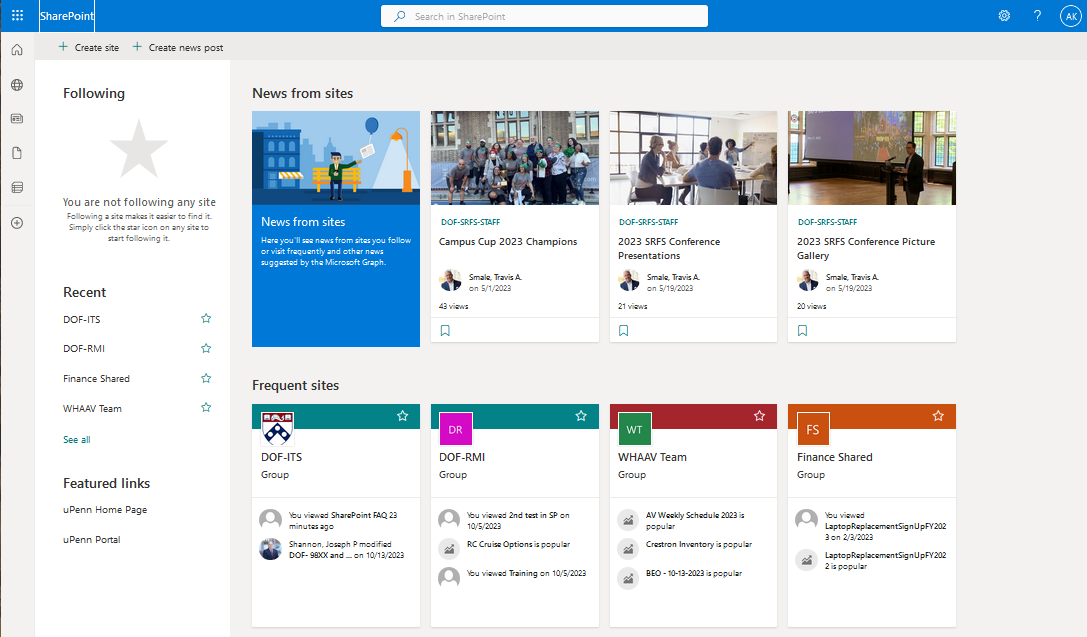Open 2023 SRFS Conference Presentations title

(669, 248)
